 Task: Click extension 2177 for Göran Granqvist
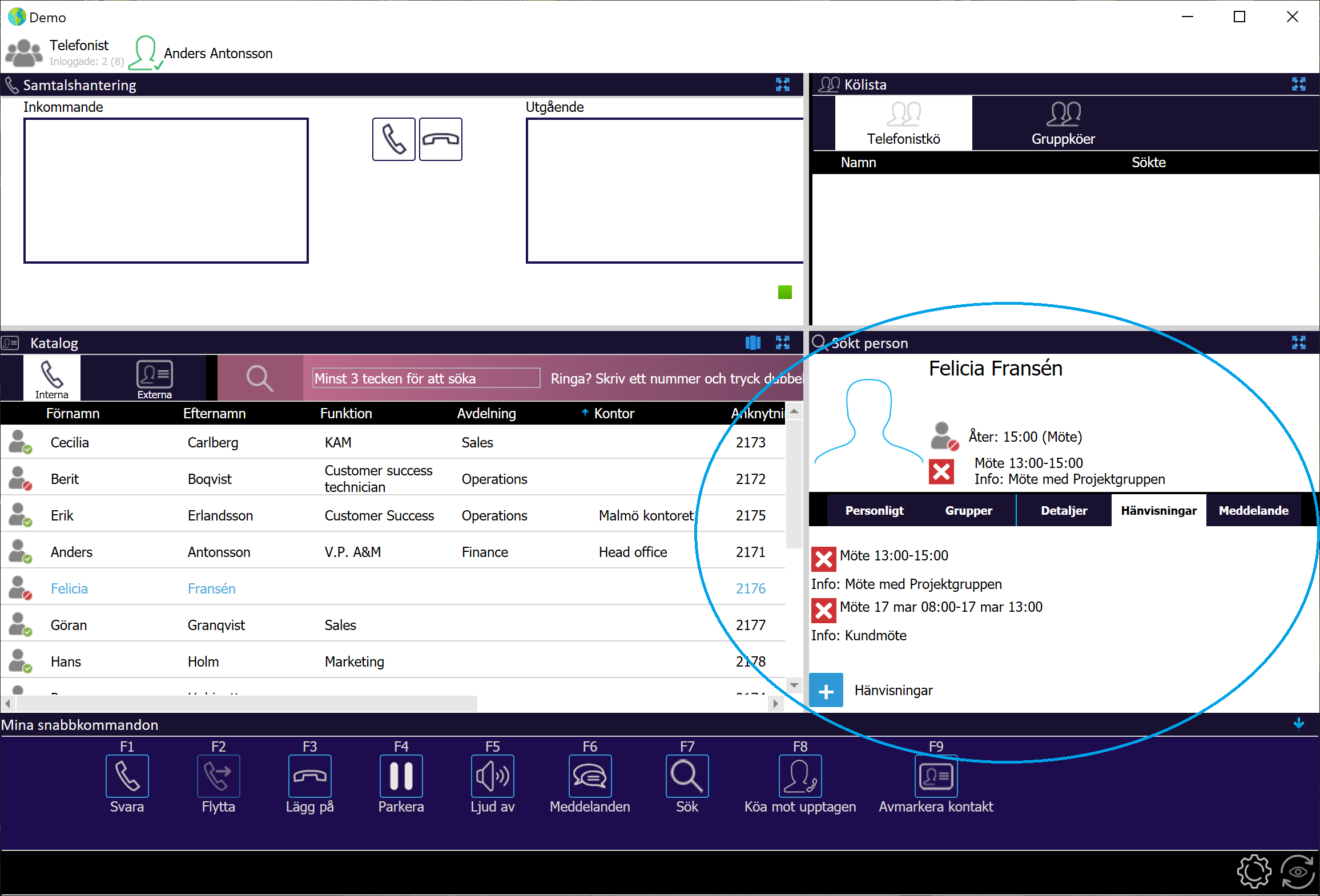coord(750,625)
